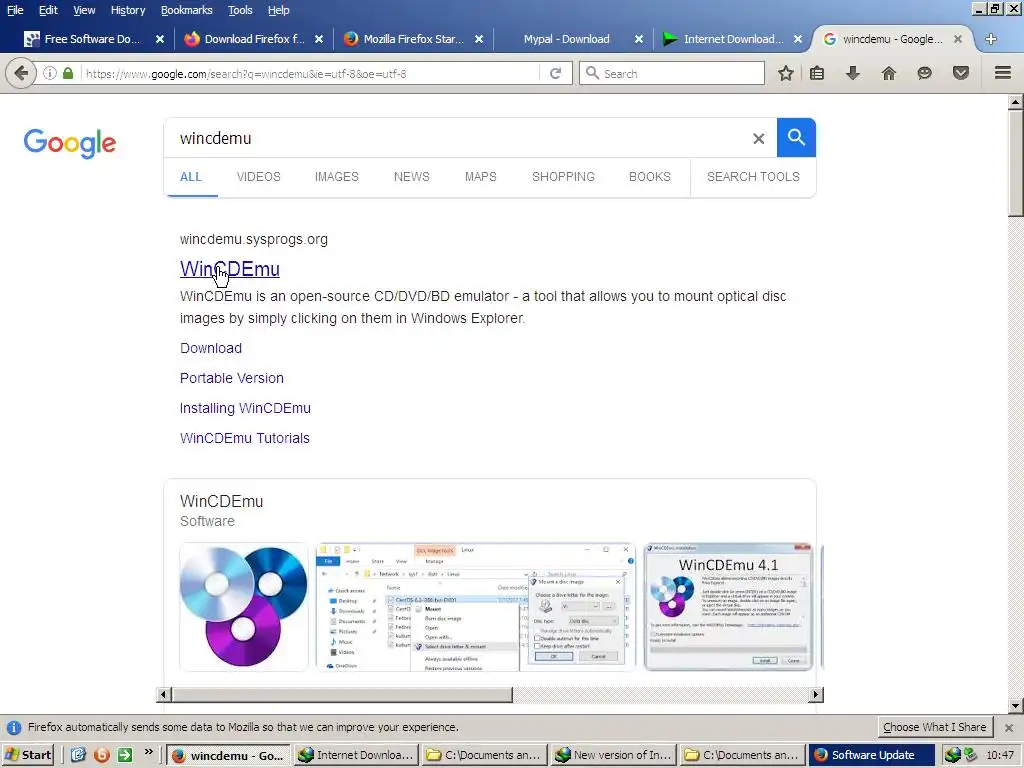Open site information icon in address bar

50,73
